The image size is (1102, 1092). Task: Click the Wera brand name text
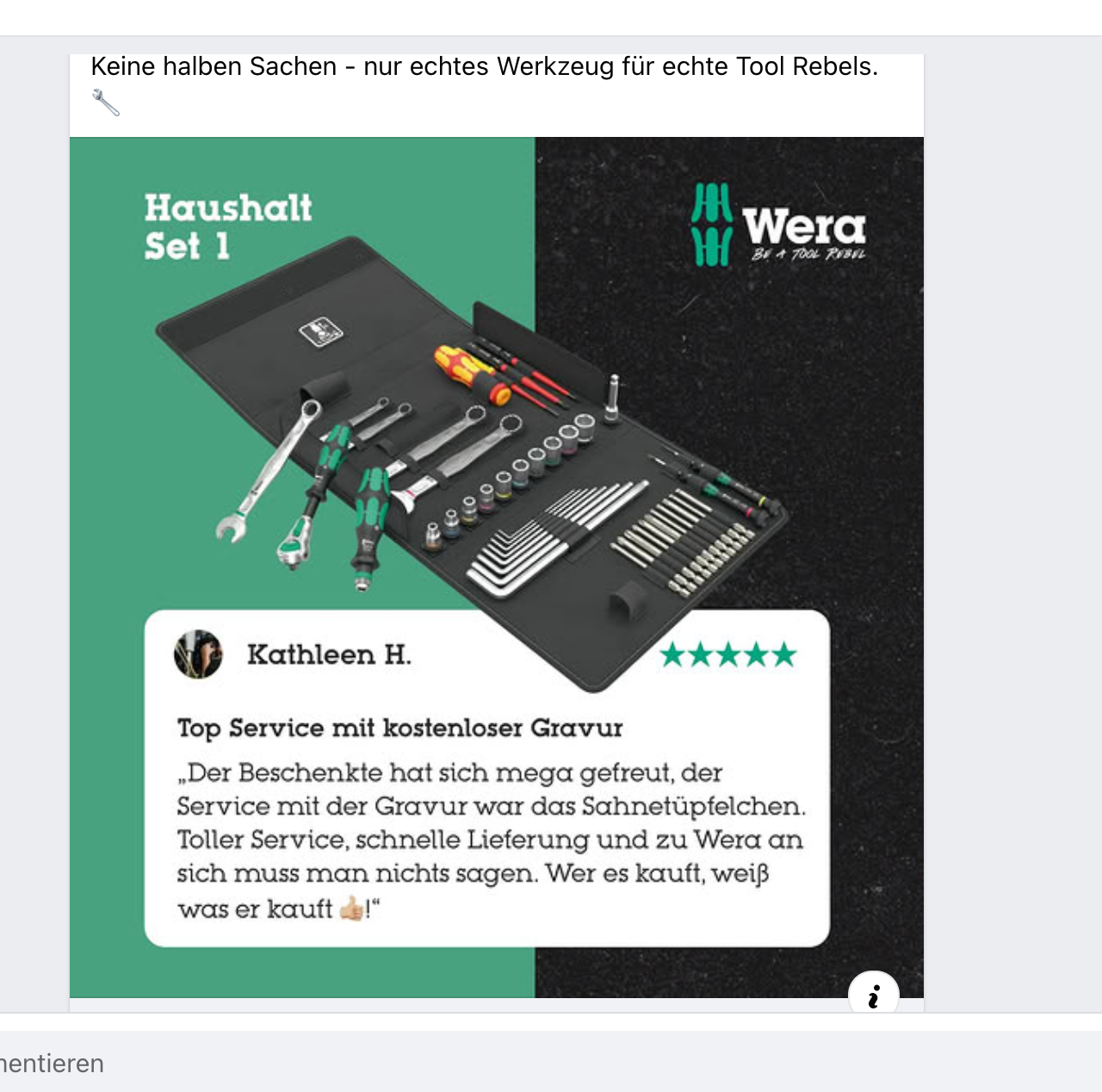click(x=804, y=226)
